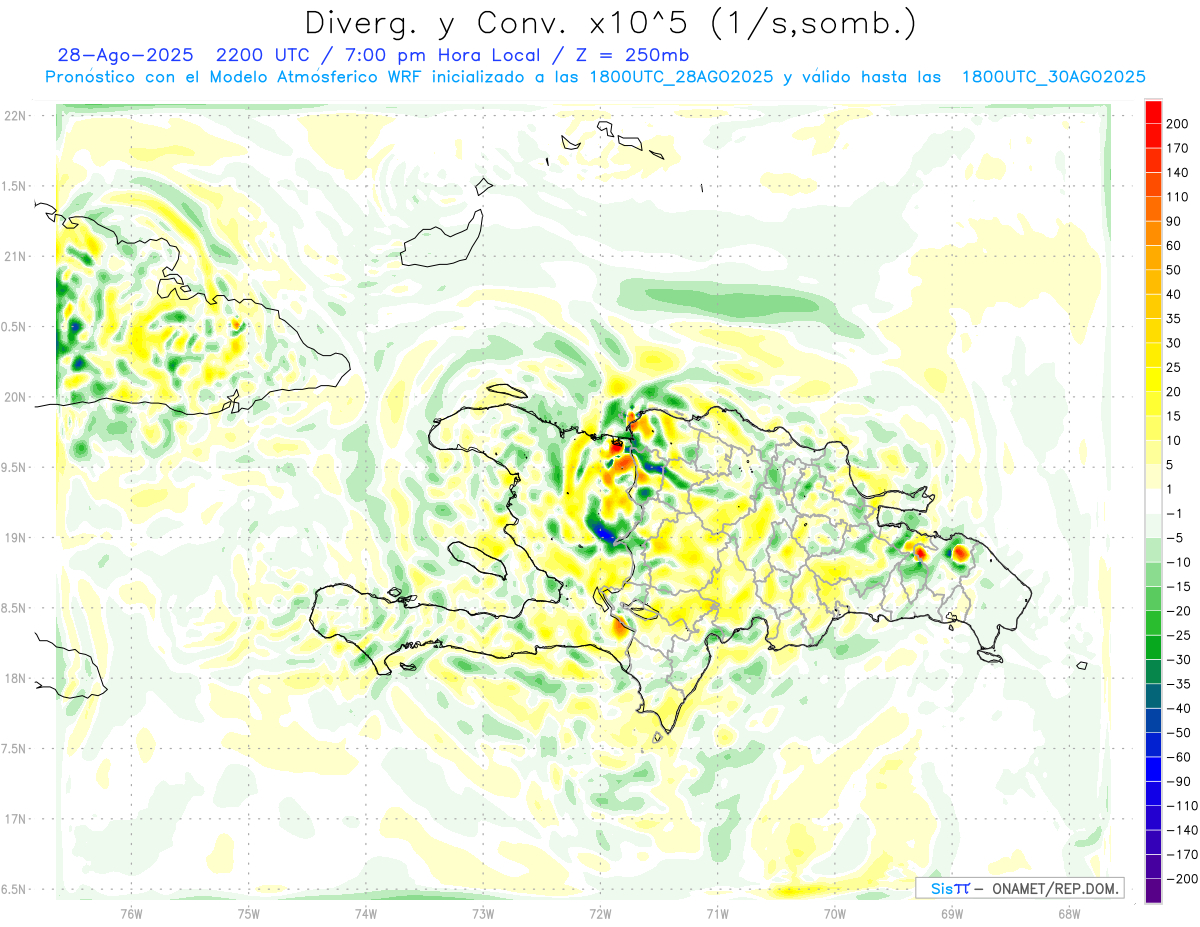Click the 'Pronostico con el Modelo Atmosferico WRF' text
The width and height of the screenshot is (1200, 927).
235,77
